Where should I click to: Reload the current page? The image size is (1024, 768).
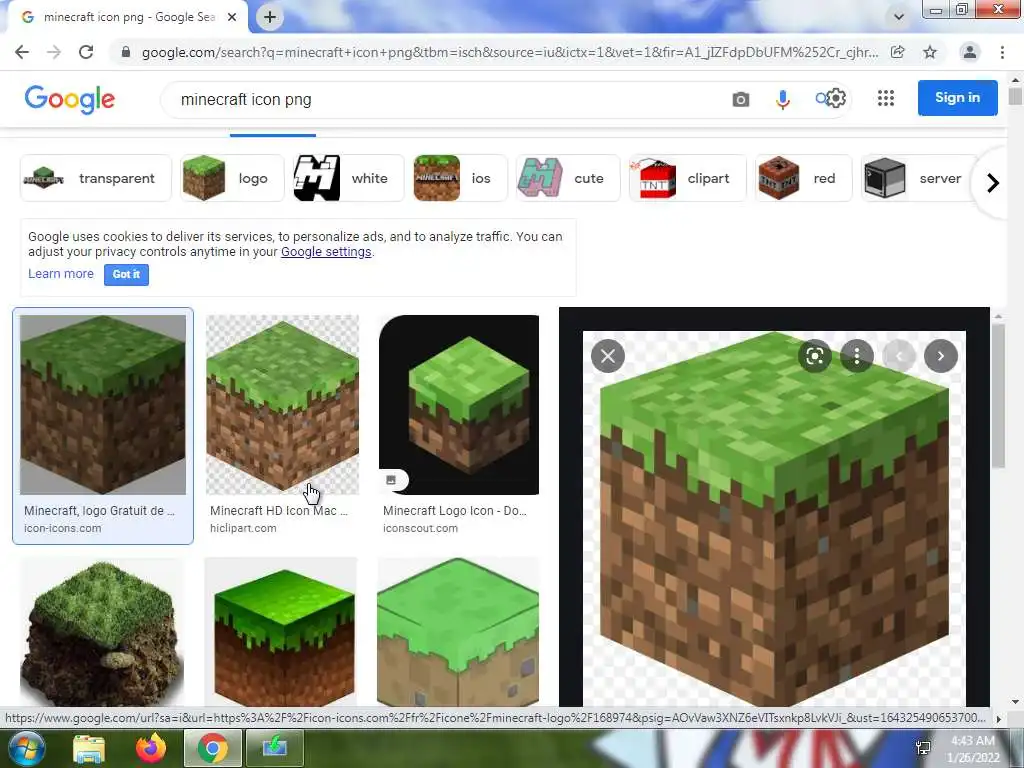point(86,52)
